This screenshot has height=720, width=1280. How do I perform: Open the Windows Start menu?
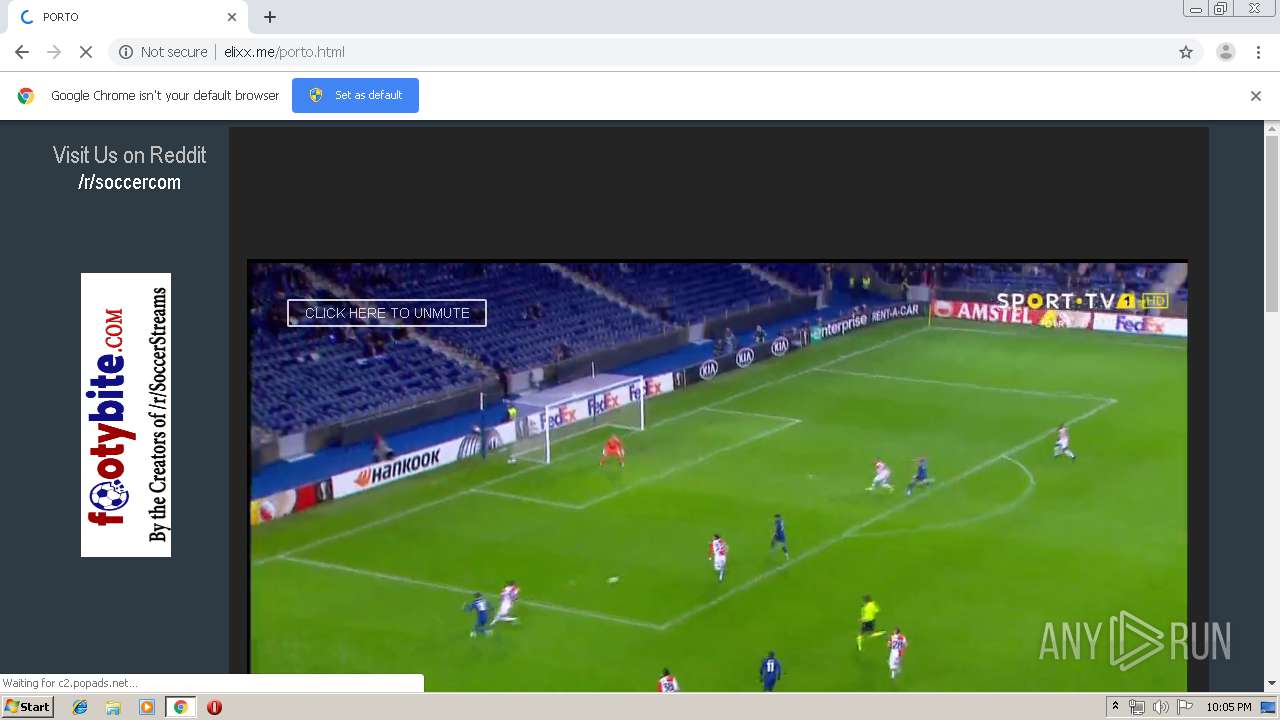click(28, 707)
